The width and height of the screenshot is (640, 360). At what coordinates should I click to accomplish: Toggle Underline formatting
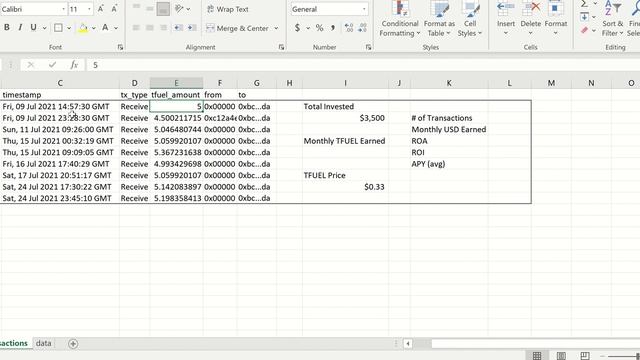[x=33, y=28]
